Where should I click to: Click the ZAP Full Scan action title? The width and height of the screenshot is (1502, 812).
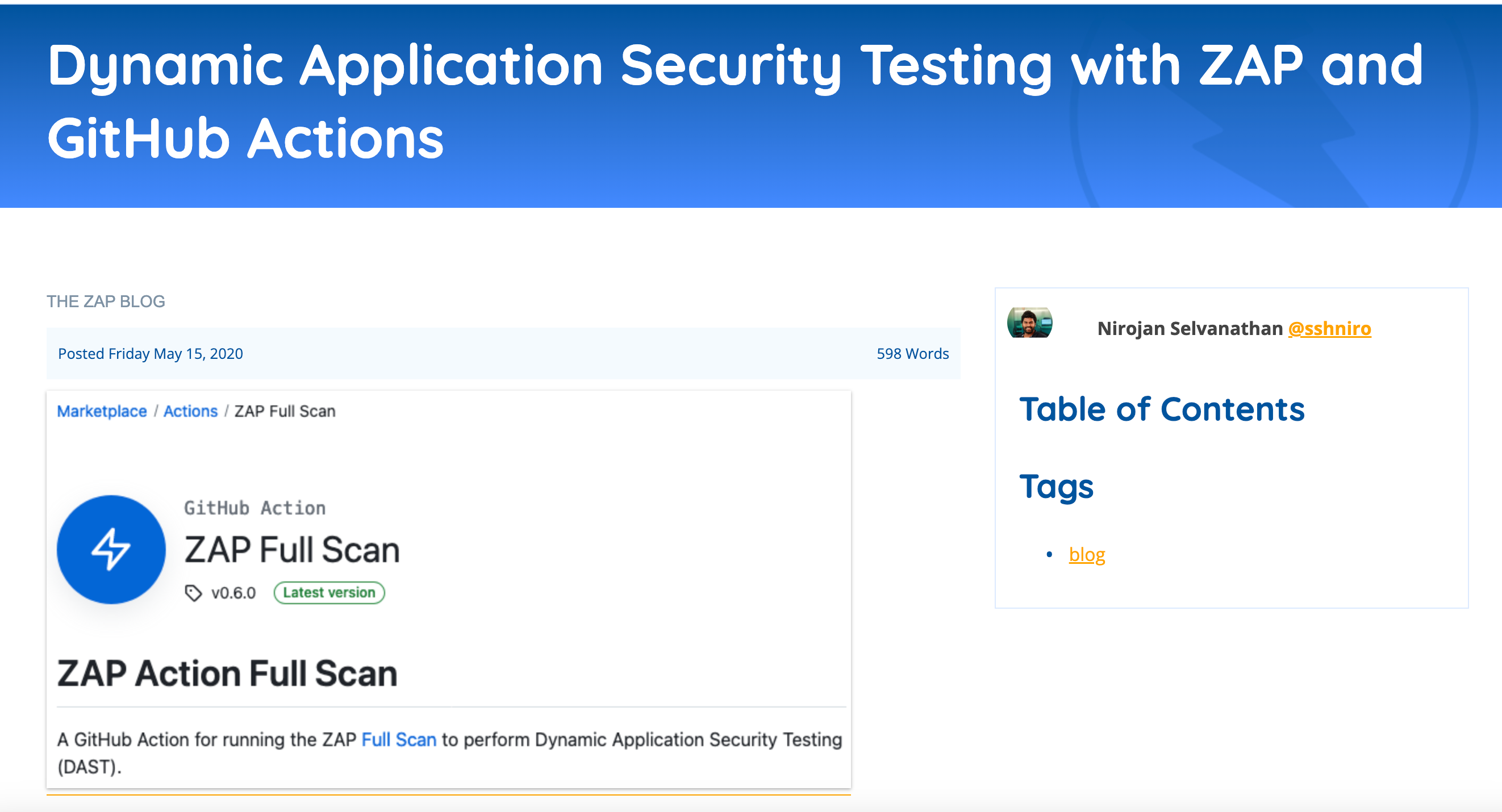292,550
